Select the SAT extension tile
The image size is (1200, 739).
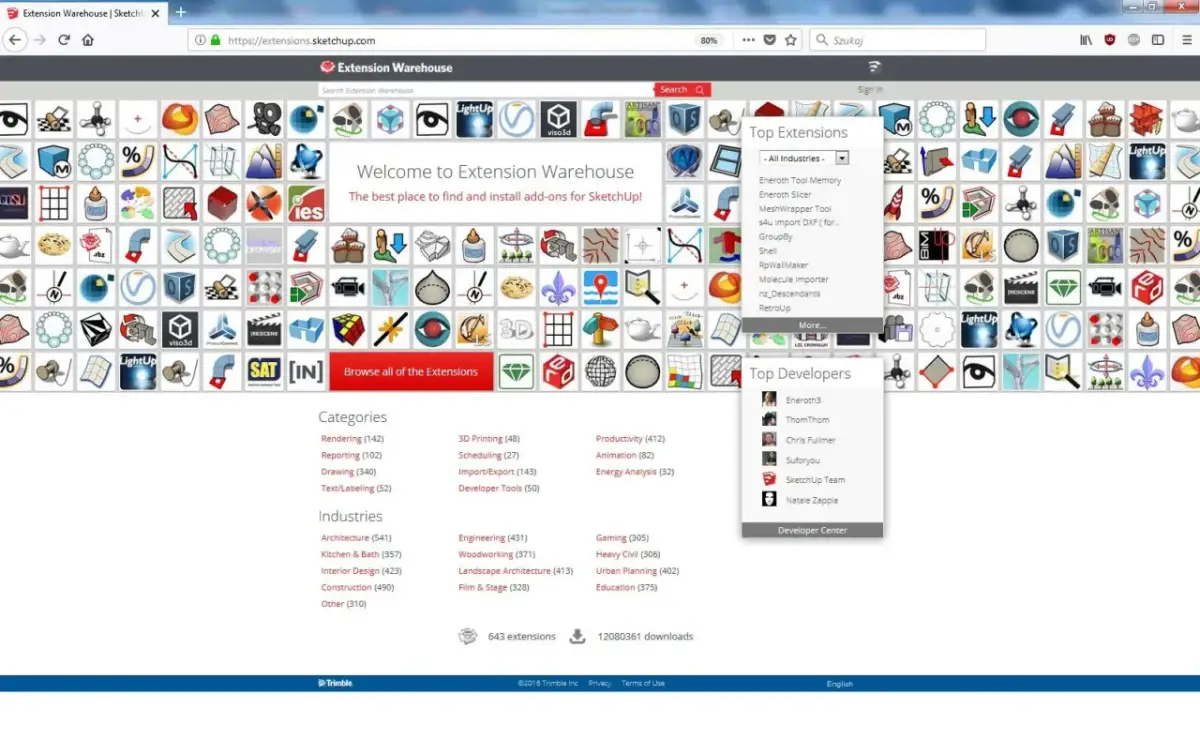[x=264, y=371]
